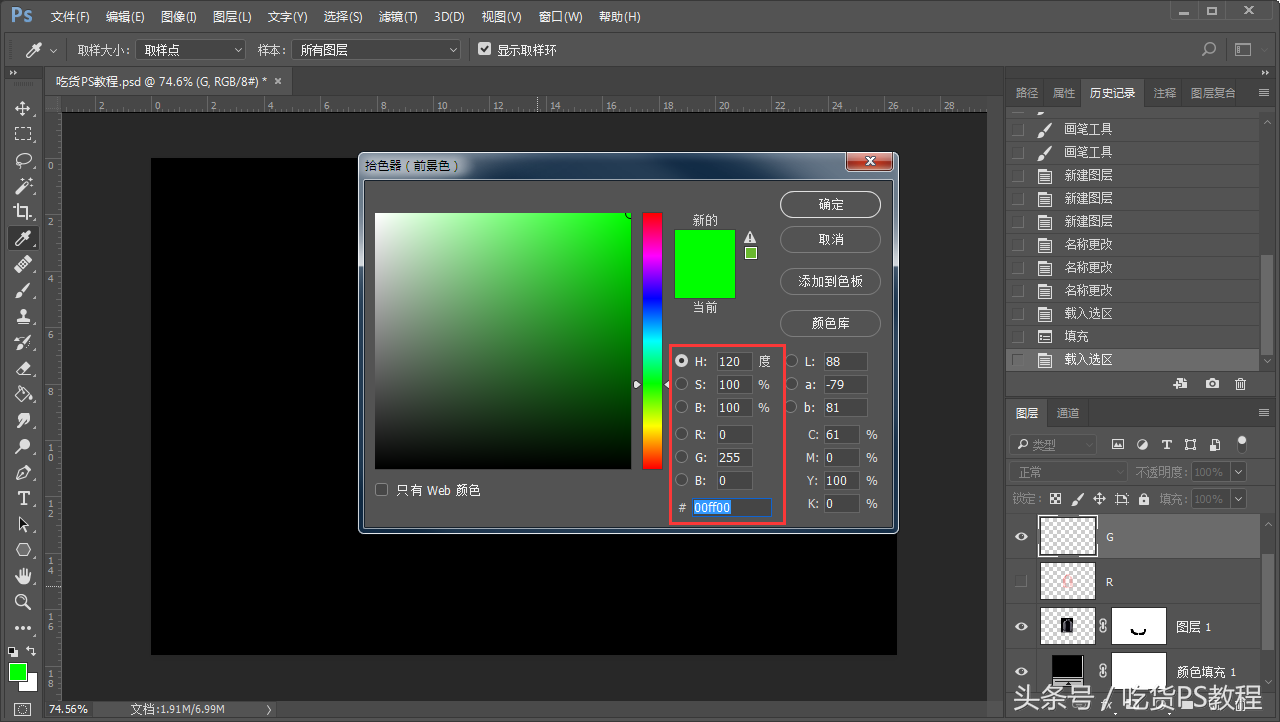Screen dimensions: 1280x722
Task: Filter layers by type layers icon
Action: 1166,444
